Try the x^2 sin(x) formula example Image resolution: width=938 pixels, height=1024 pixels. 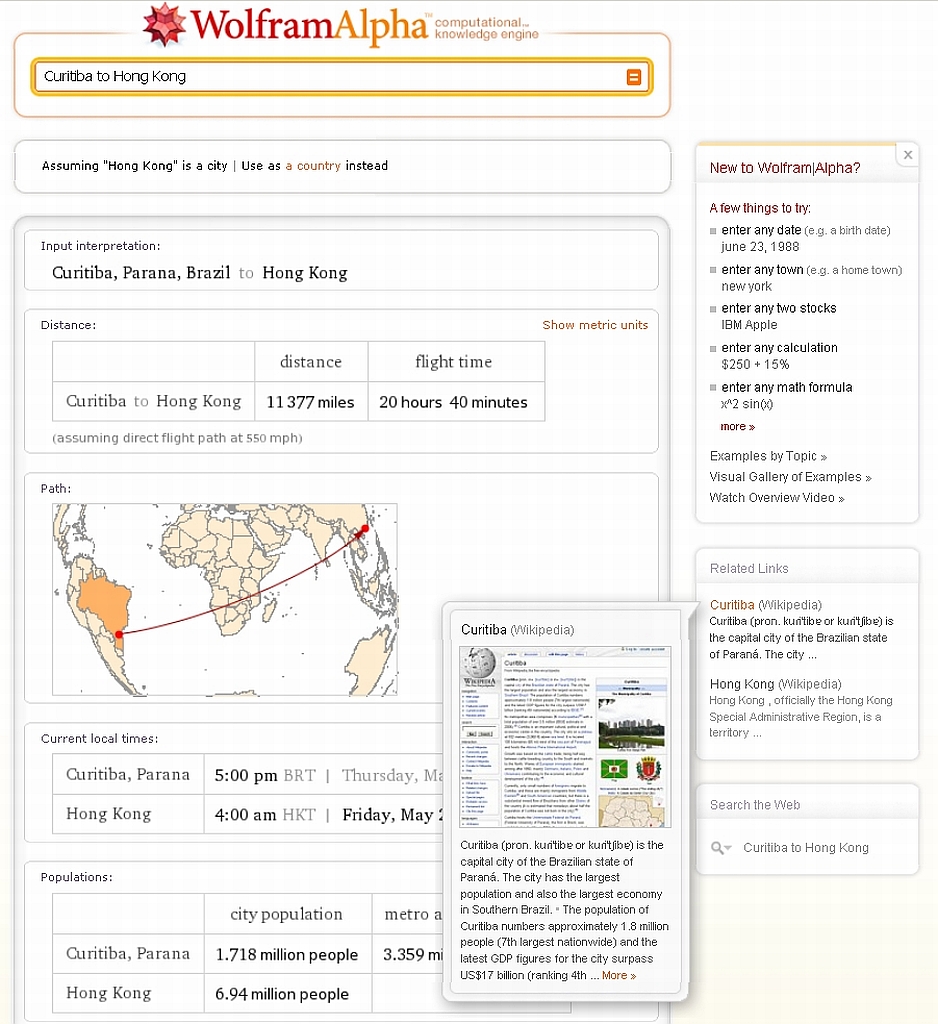tap(746, 404)
